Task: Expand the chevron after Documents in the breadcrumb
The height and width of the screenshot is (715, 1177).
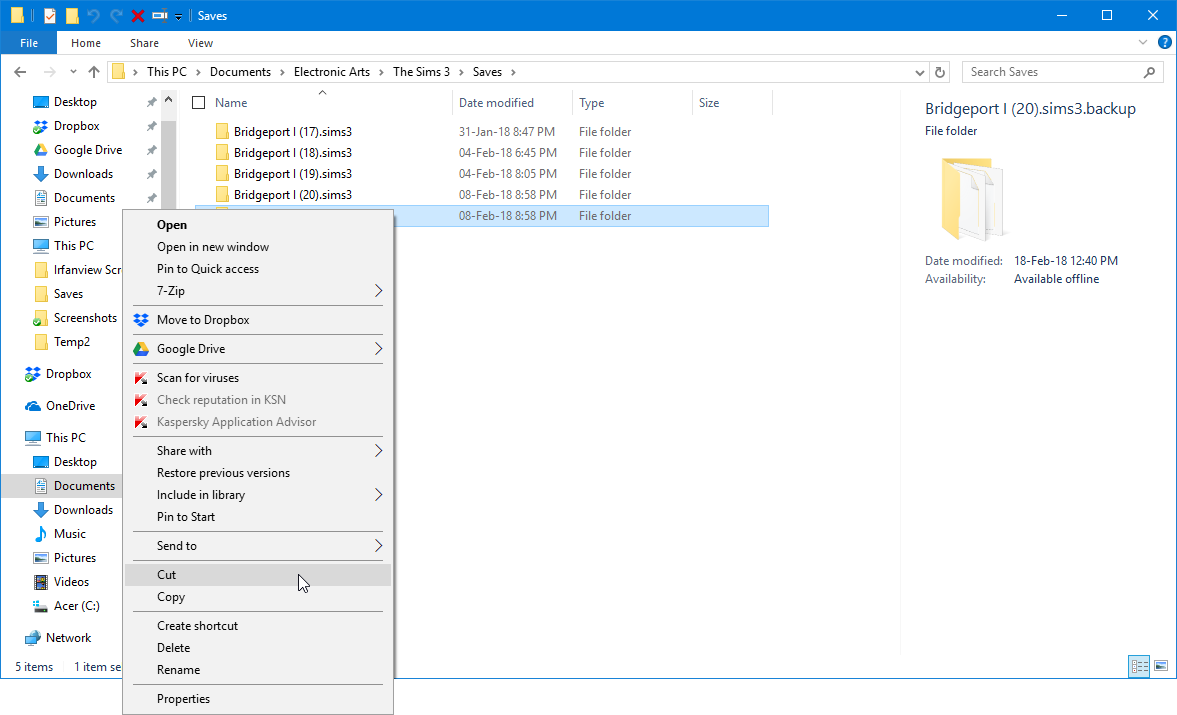Action: [x=282, y=72]
